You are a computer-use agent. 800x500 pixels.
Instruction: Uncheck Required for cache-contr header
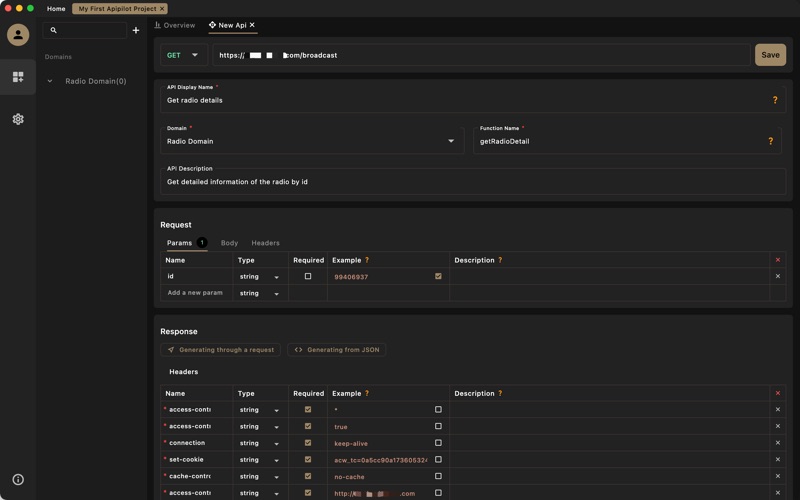pos(308,476)
